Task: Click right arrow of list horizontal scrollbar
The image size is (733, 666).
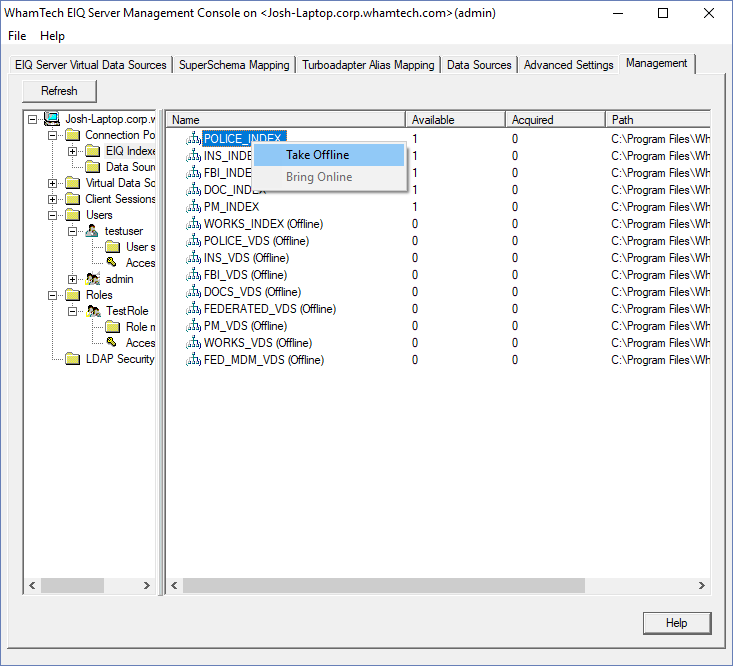Action: point(702,585)
